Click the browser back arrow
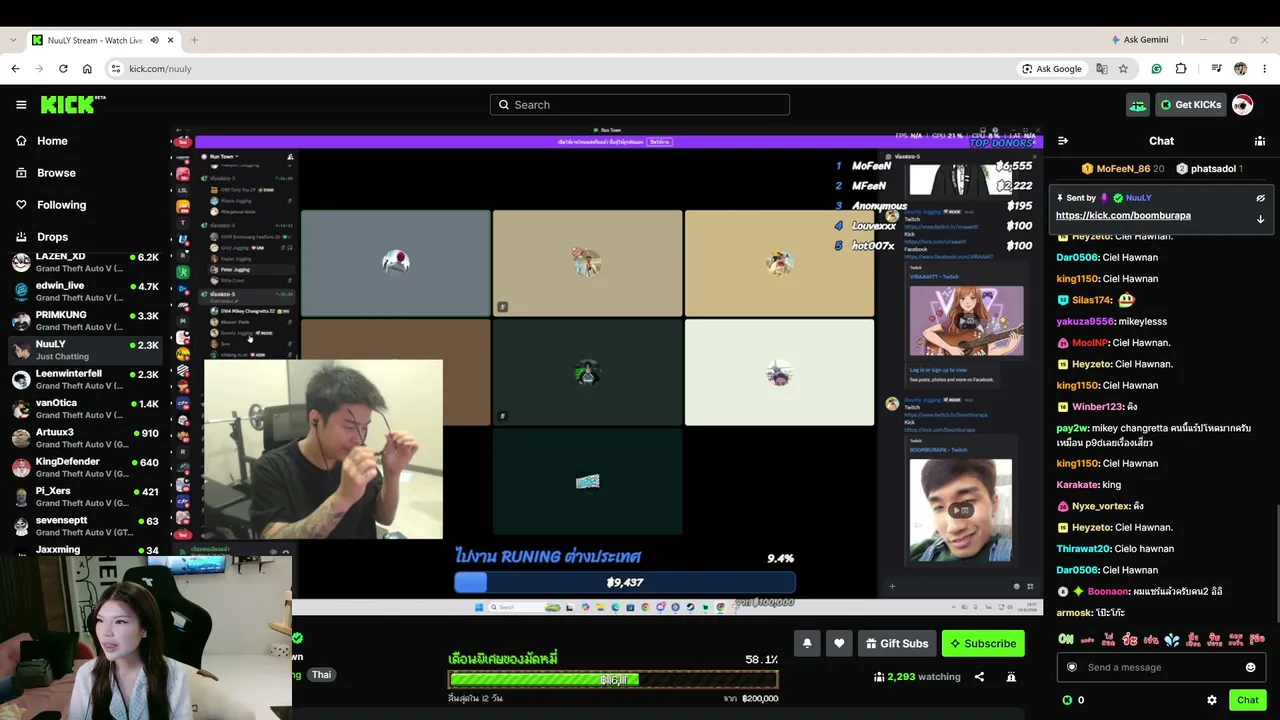1280x720 pixels. 15,69
